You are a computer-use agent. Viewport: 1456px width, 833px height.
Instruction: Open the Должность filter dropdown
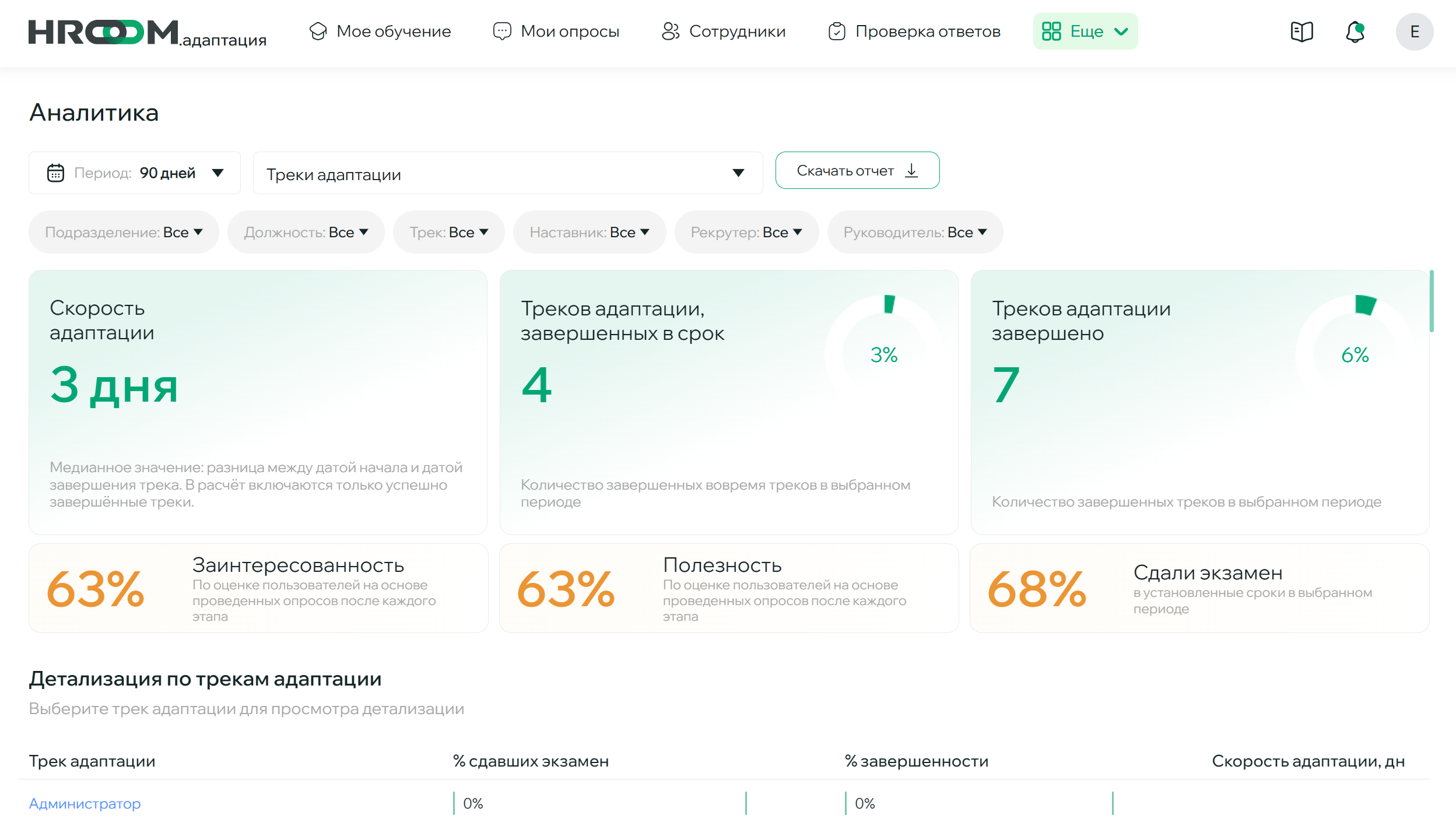coord(306,232)
